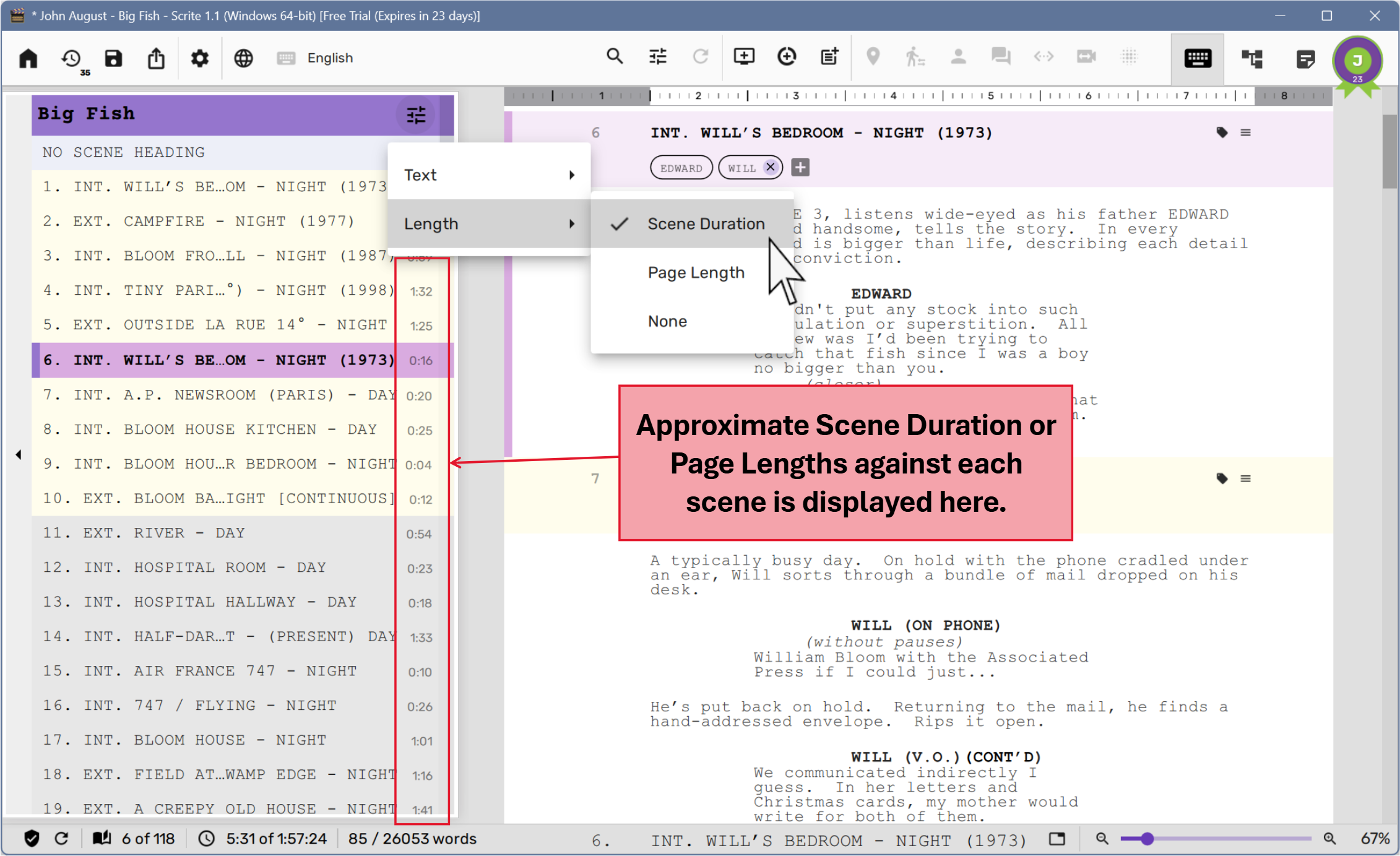The width and height of the screenshot is (1400, 856).
Task: Select the Character person icon
Action: [x=958, y=56]
